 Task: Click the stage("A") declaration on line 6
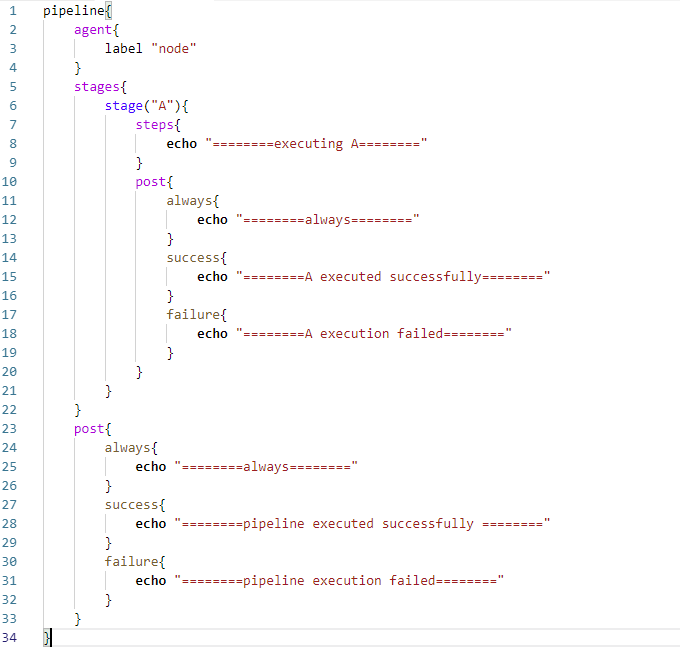143,105
